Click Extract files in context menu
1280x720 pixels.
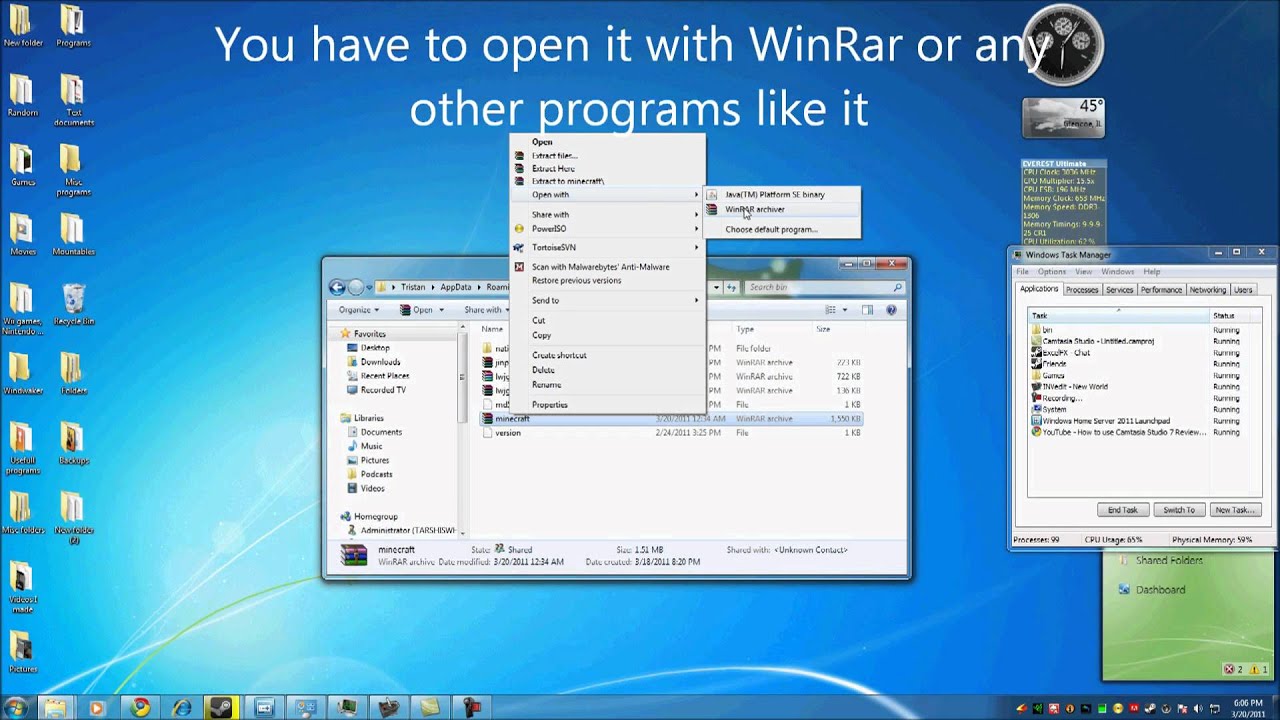pyautogui.click(x=554, y=156)
